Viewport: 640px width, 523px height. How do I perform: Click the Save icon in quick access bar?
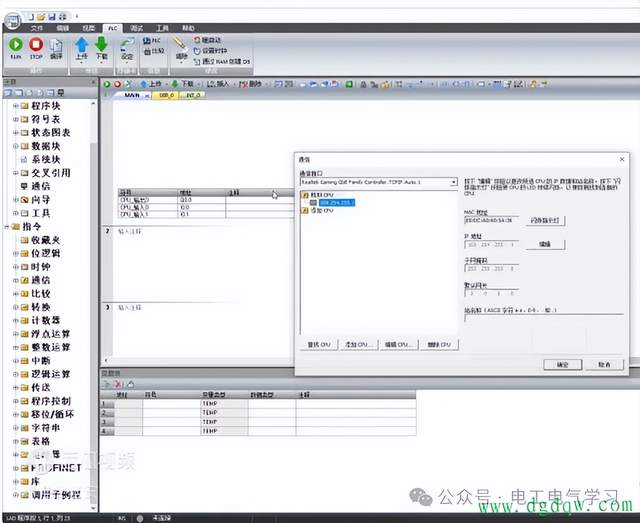tap(50, 16)
